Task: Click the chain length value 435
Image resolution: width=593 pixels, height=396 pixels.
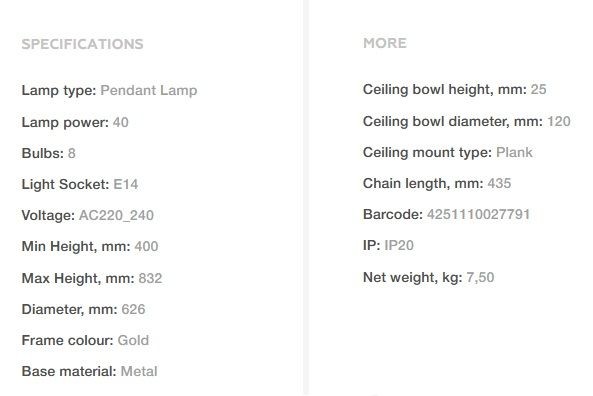Action: 499,183
